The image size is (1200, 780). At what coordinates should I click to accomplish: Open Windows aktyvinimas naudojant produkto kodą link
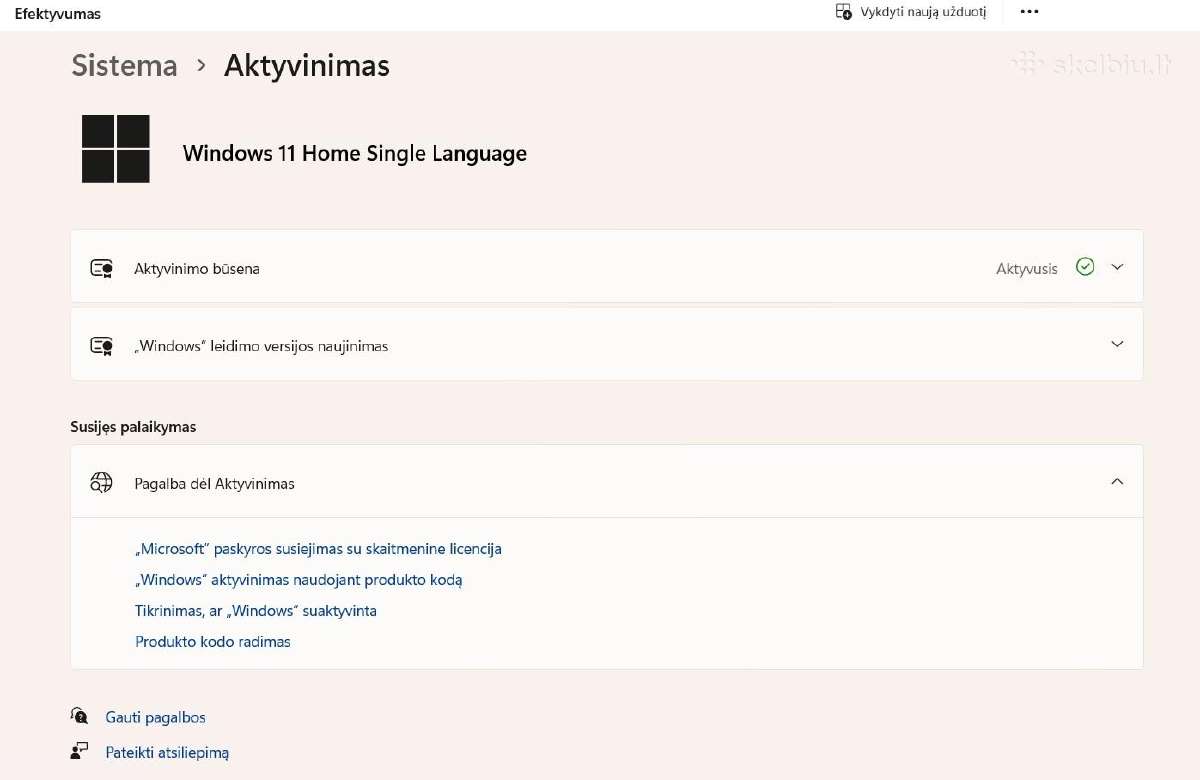(x=298, y=580)
